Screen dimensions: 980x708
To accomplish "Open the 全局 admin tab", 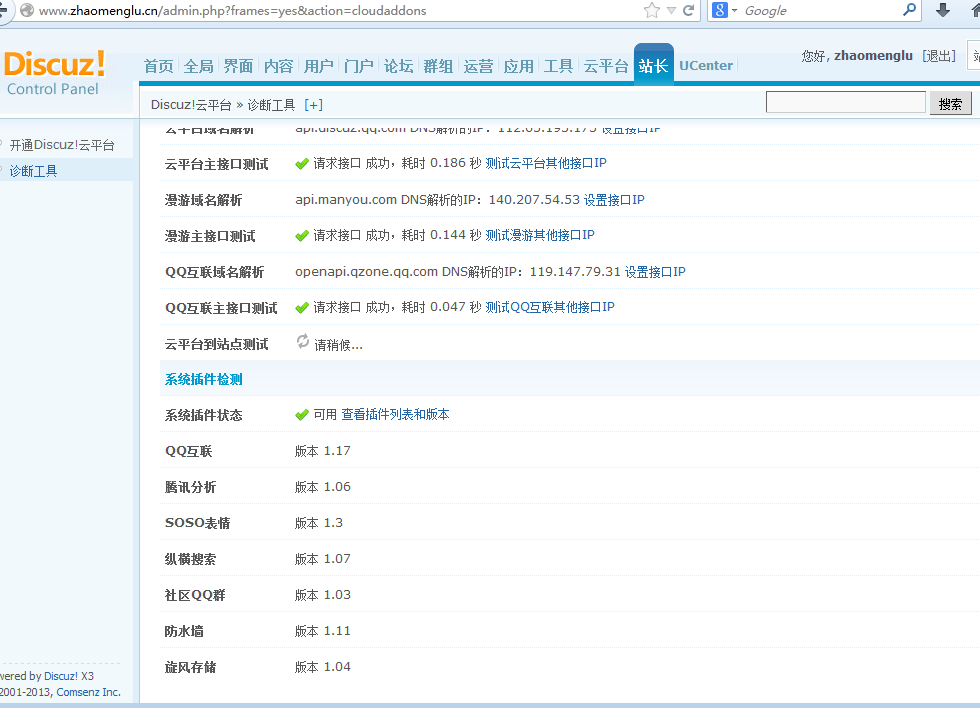I will (x=199, y=66).
